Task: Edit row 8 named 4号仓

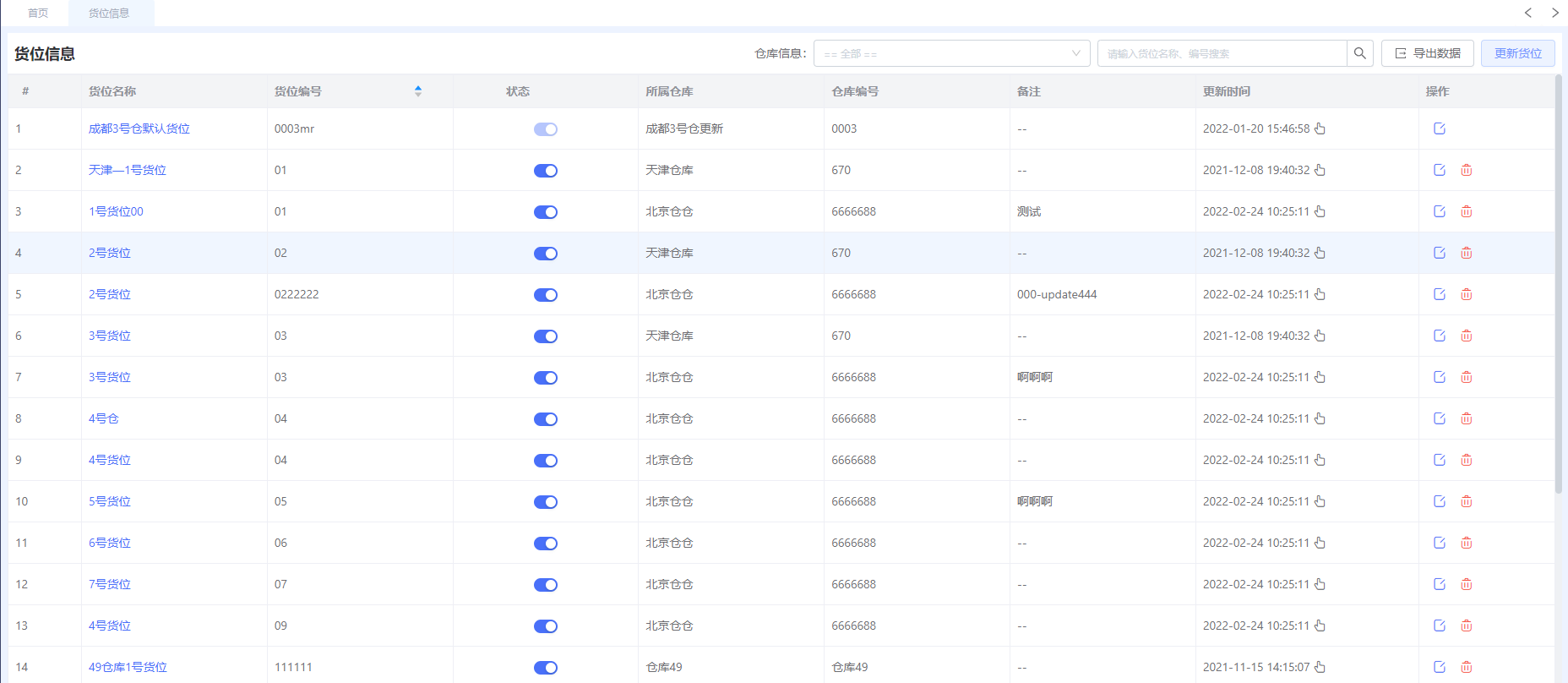Action: [1440, 418]
